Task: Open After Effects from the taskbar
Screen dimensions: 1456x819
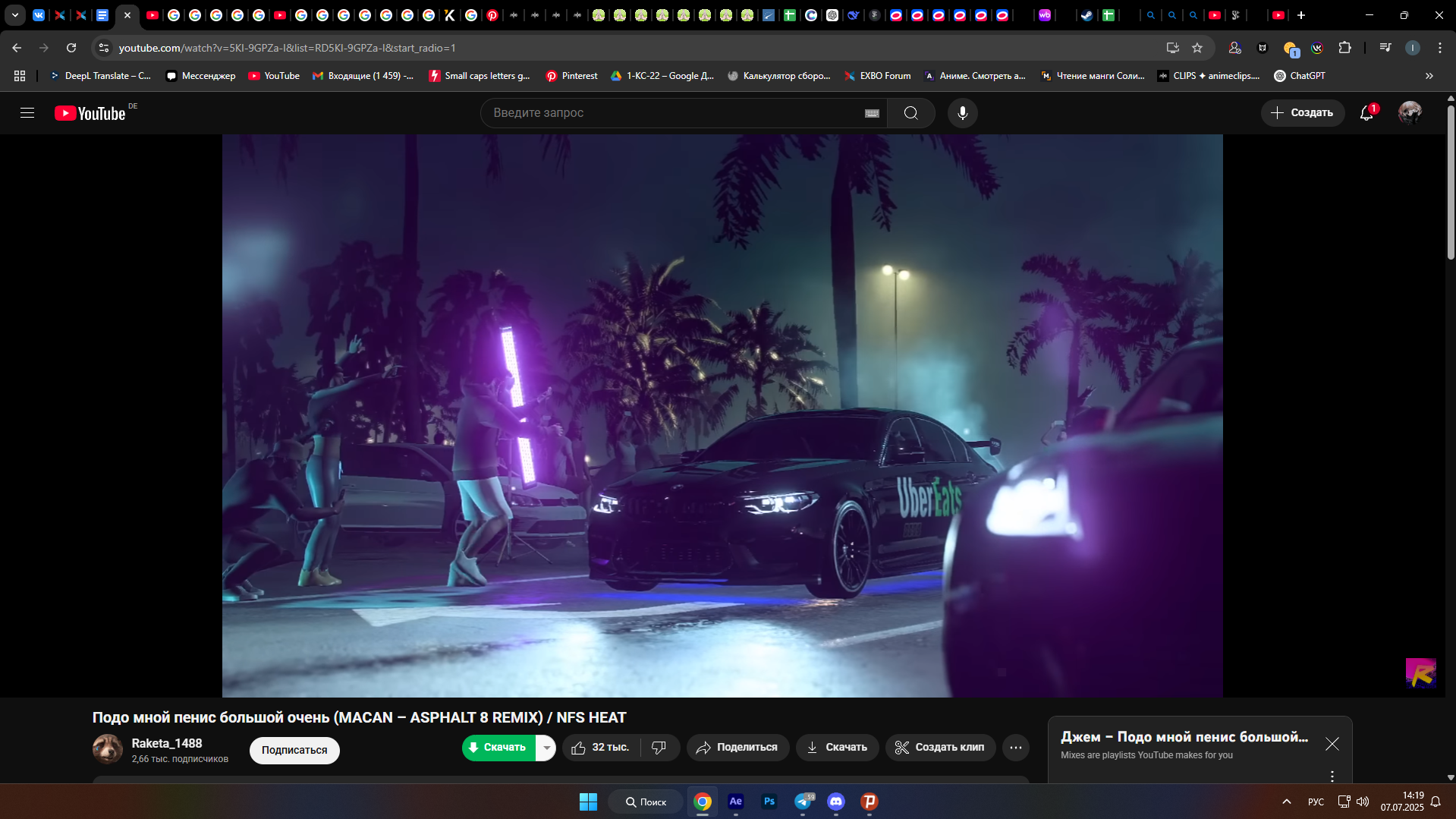Action: [735, 802]
